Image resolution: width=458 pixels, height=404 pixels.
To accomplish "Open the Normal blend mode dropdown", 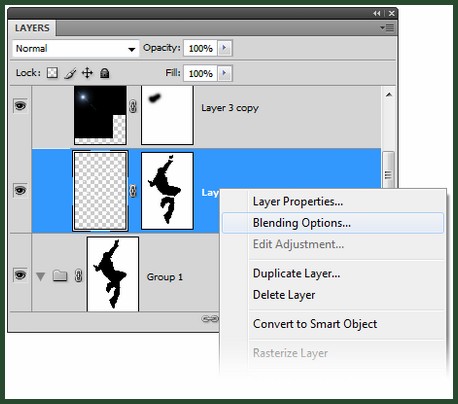I will pyautogui.click(x=76, y=49).
